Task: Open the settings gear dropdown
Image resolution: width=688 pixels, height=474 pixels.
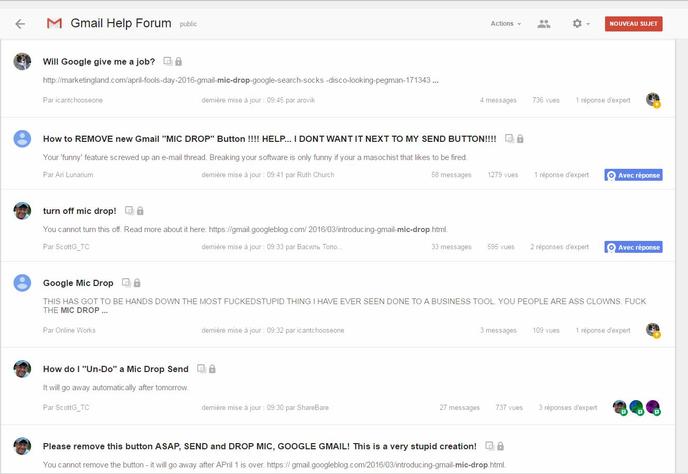Action: pos(581,24)
